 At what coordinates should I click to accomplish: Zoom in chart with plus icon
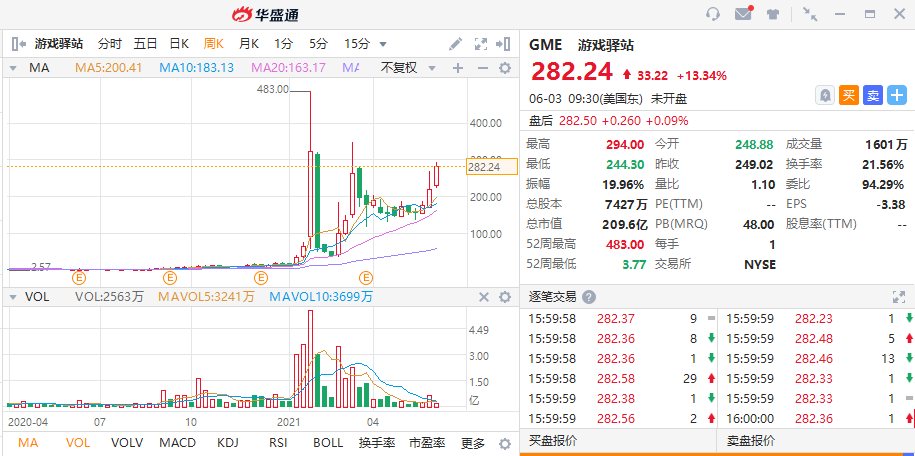458,68
